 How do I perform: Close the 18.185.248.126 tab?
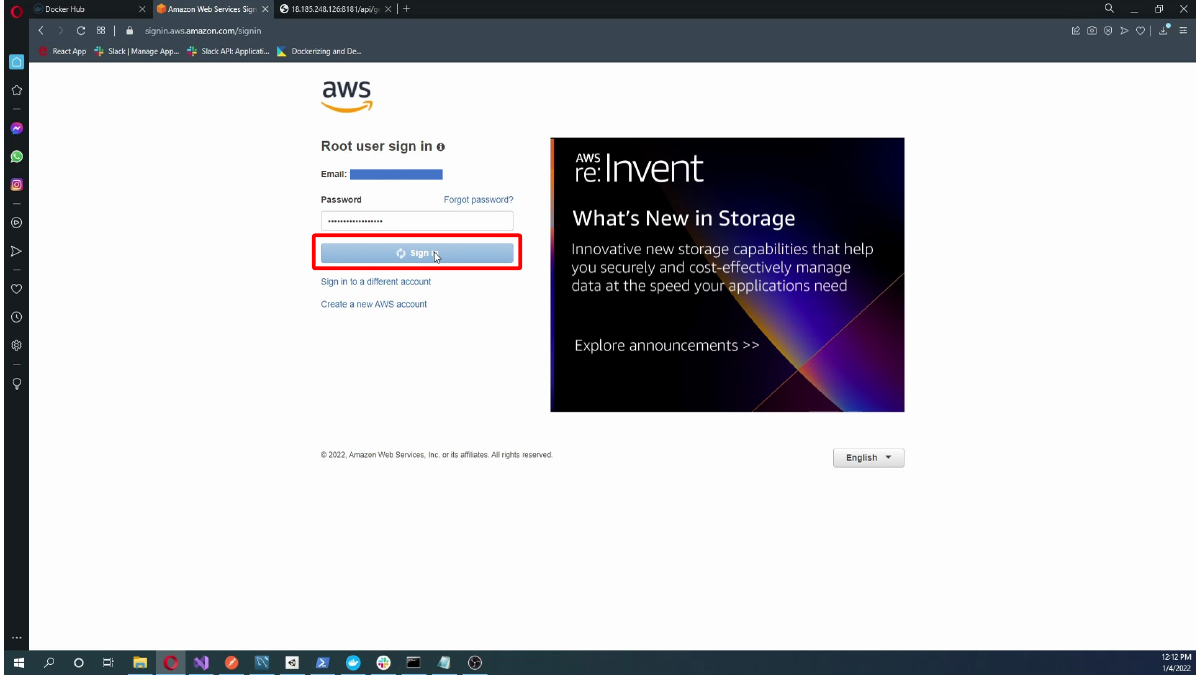pyautogui.click(x=388, y=9)
